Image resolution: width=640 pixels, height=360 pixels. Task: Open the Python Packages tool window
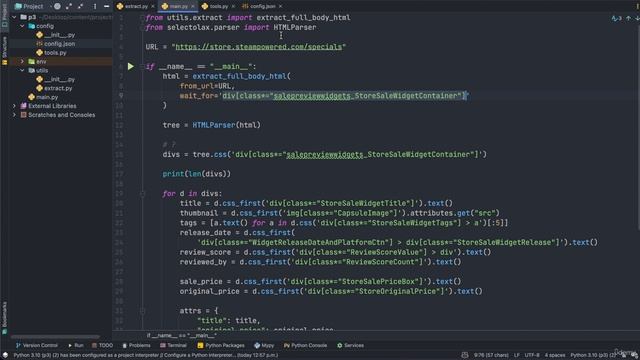click(x=221, y=346)
